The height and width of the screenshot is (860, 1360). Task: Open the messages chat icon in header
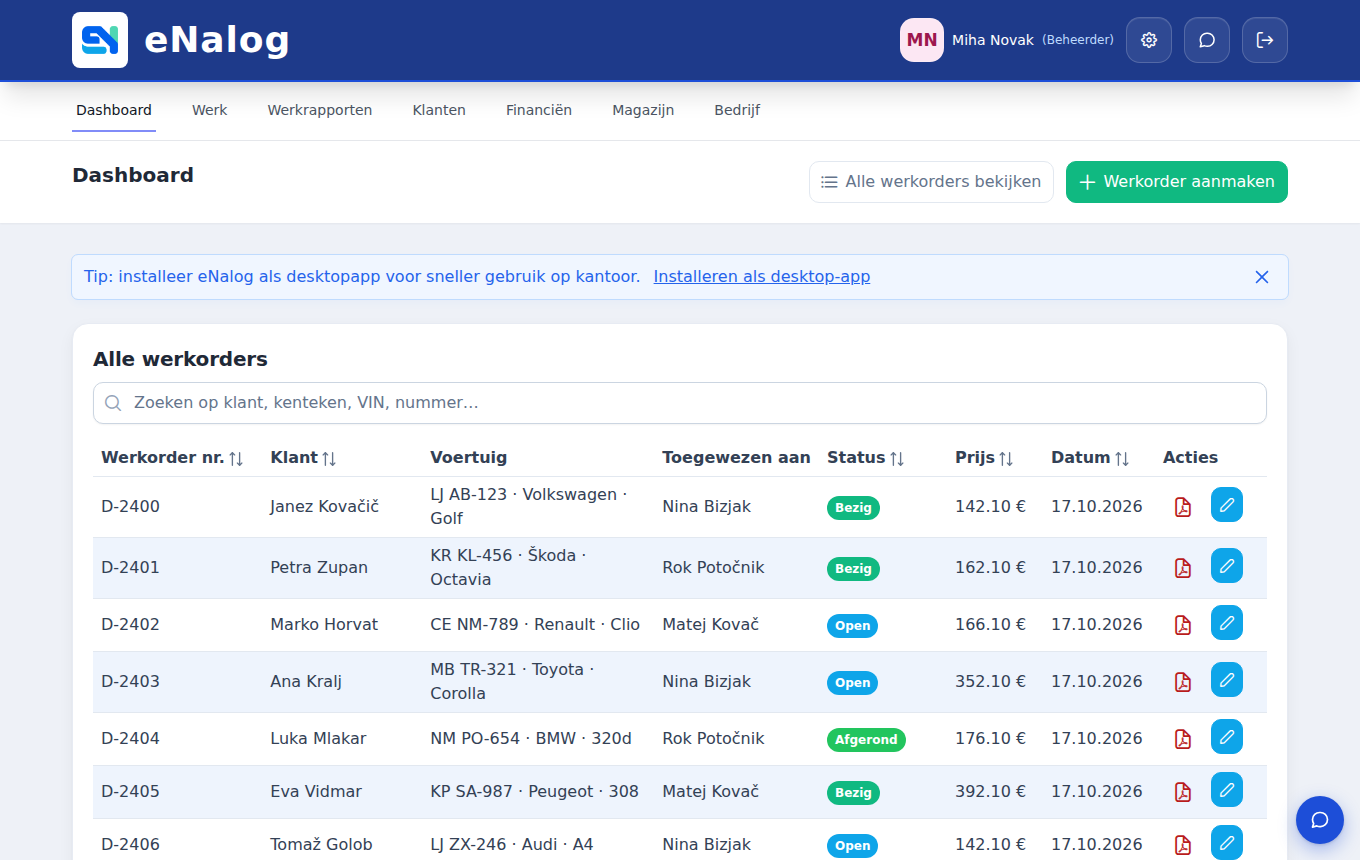click(x=1207, y=40)
